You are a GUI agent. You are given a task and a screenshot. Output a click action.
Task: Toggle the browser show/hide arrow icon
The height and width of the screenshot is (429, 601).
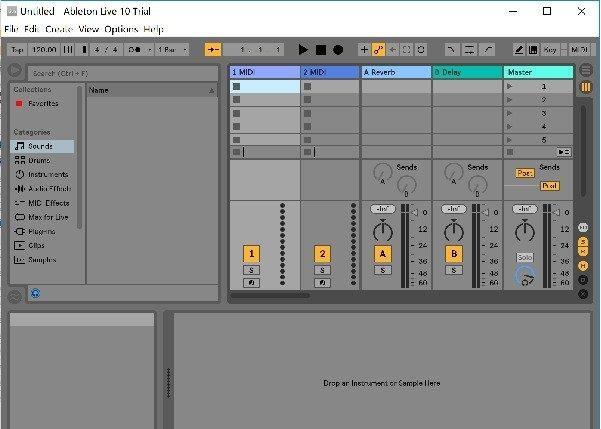tap(15, 70)
